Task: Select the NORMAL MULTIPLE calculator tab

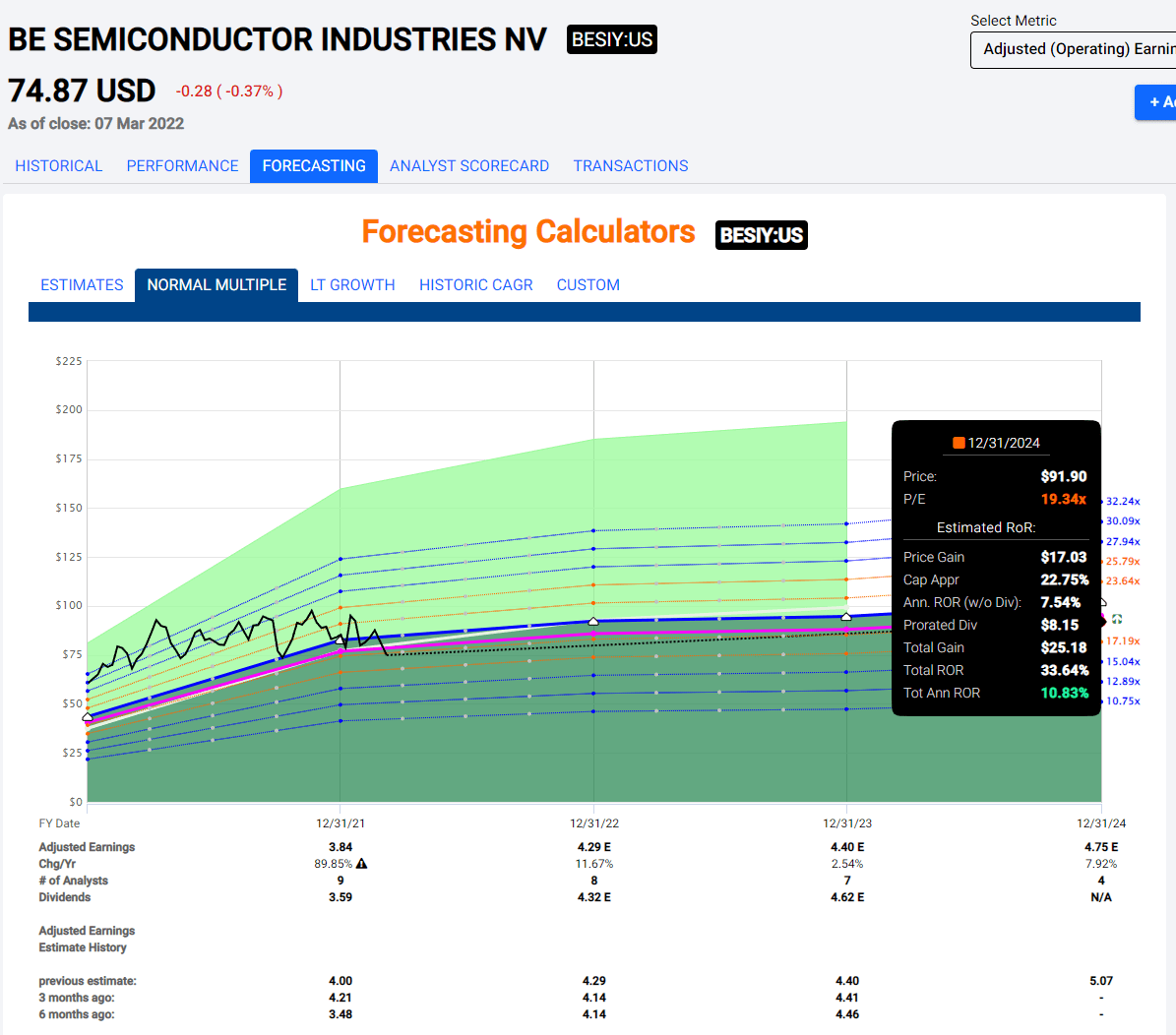Action: tap(217, 285)
